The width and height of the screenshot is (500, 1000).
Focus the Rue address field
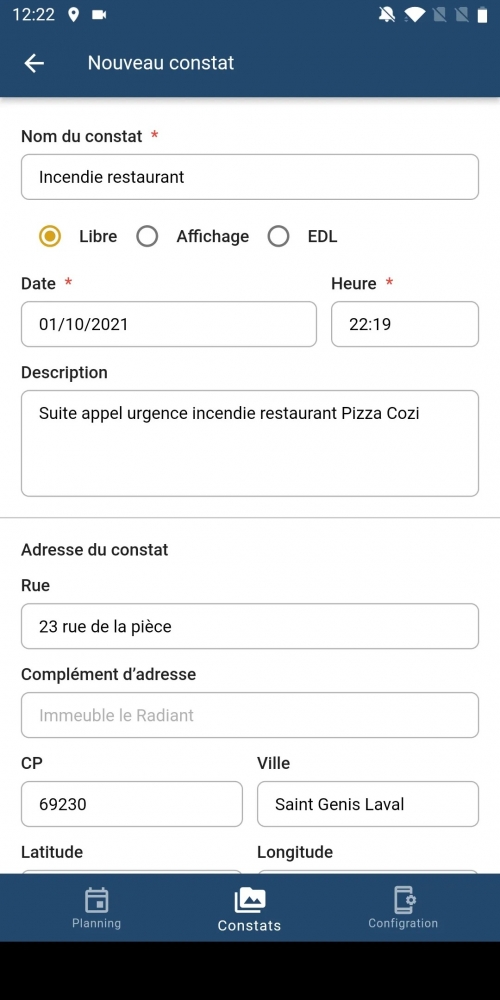[250, 626]
